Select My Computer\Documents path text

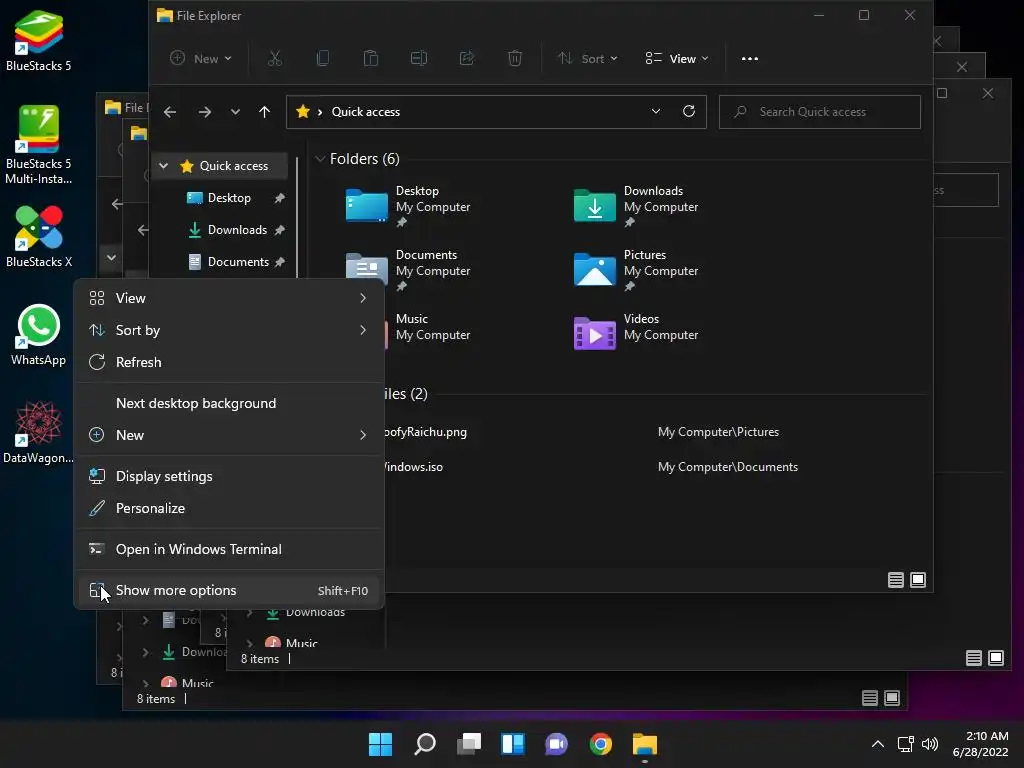(728, 468)
